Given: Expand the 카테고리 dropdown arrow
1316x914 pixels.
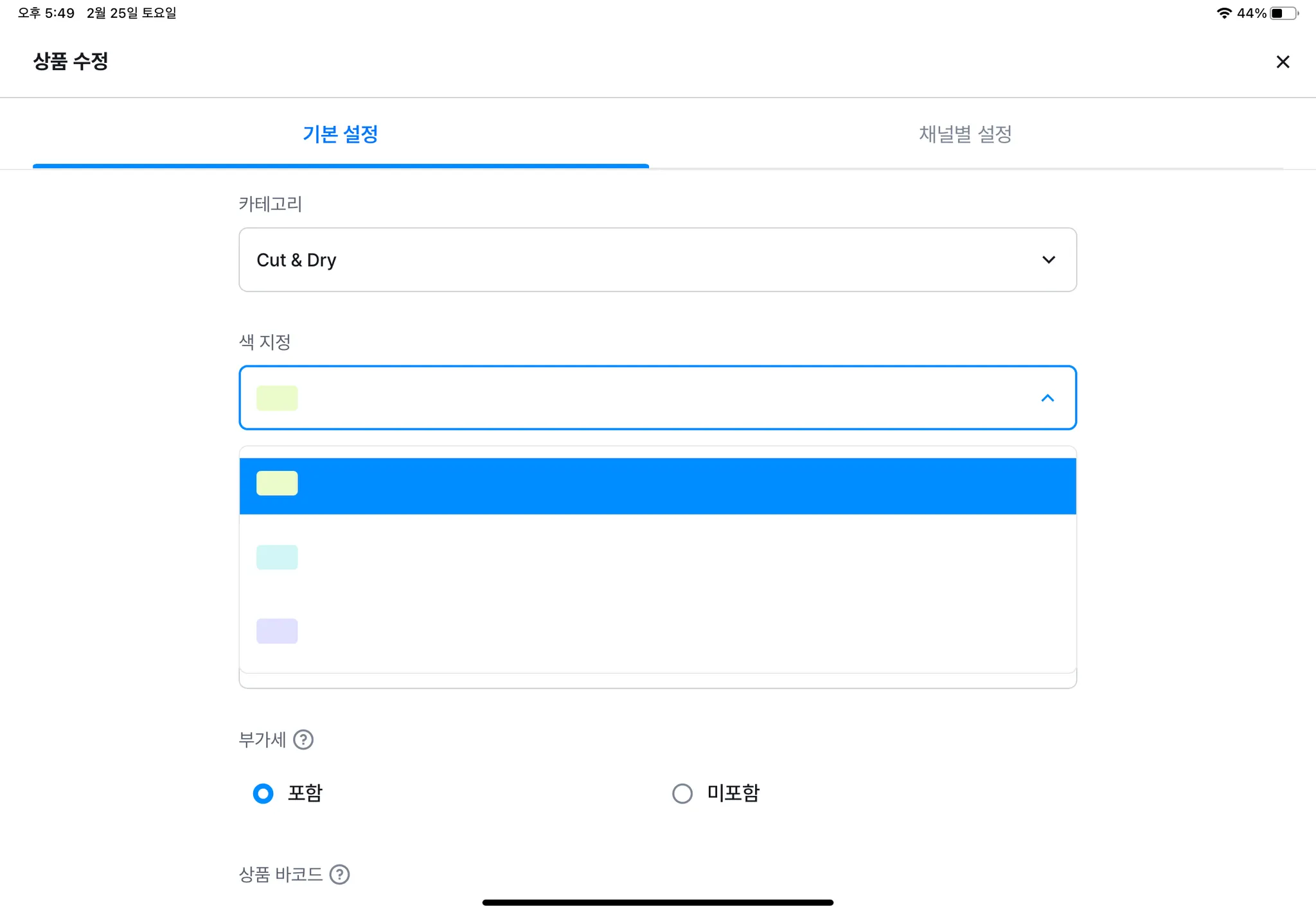Looking at the screenshot, I should pyautogui.click(x=1049, y=259).
